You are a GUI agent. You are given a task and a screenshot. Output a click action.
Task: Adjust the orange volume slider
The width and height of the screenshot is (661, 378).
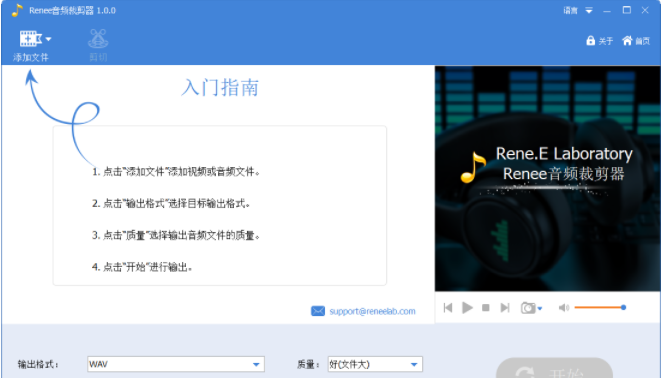[600, 307]
